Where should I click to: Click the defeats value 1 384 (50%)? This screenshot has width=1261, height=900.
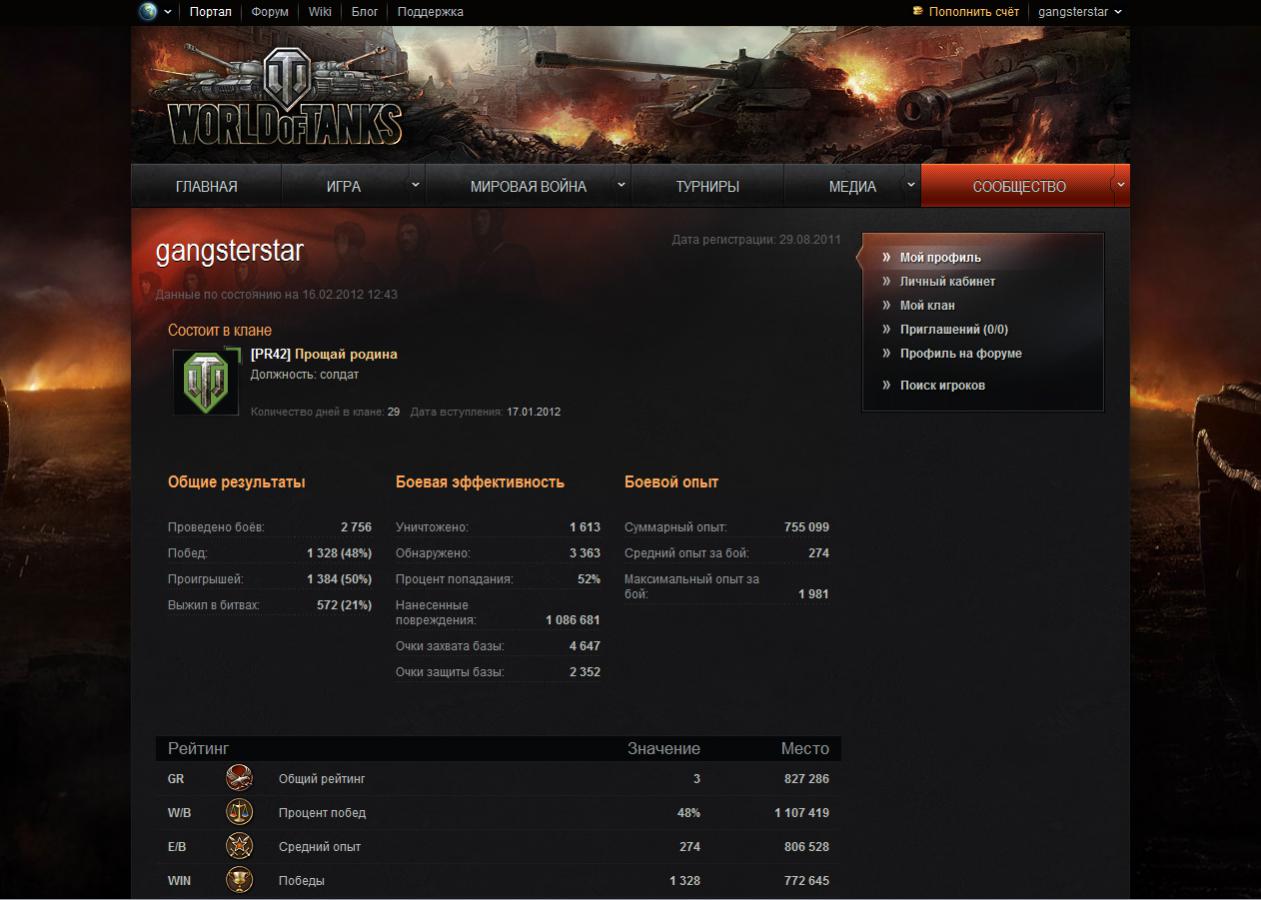point(339,579)
